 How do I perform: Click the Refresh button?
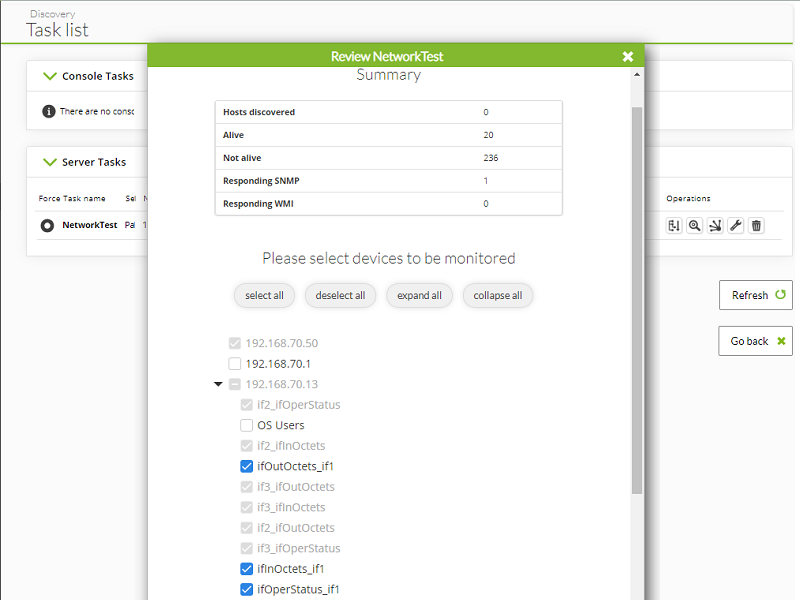tap(756, 295)
